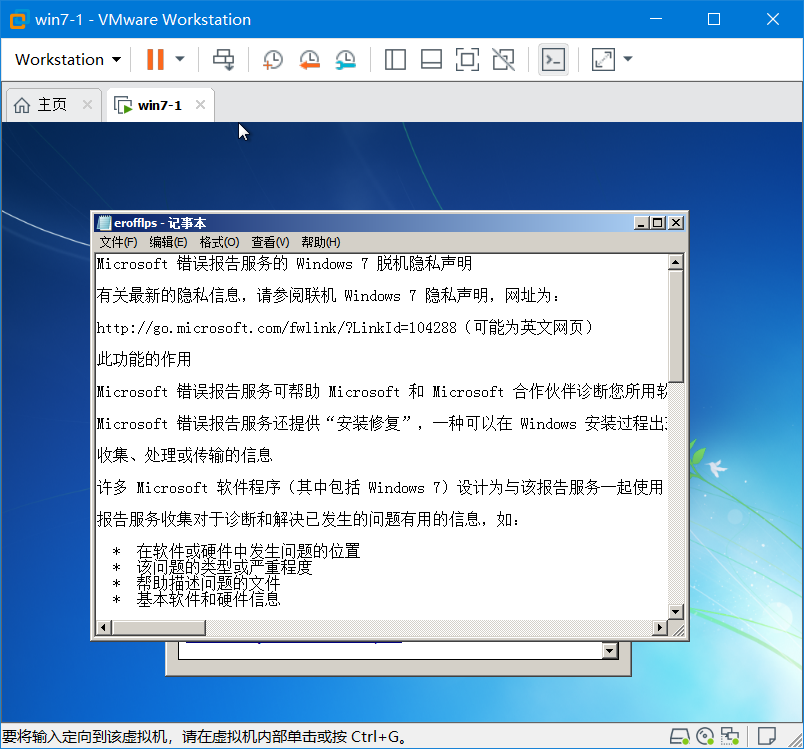This screenshot has height=749, width=804.
Task: Click the vertical scrollbar thumb in Notepad
Action: [x=676, y=327]
